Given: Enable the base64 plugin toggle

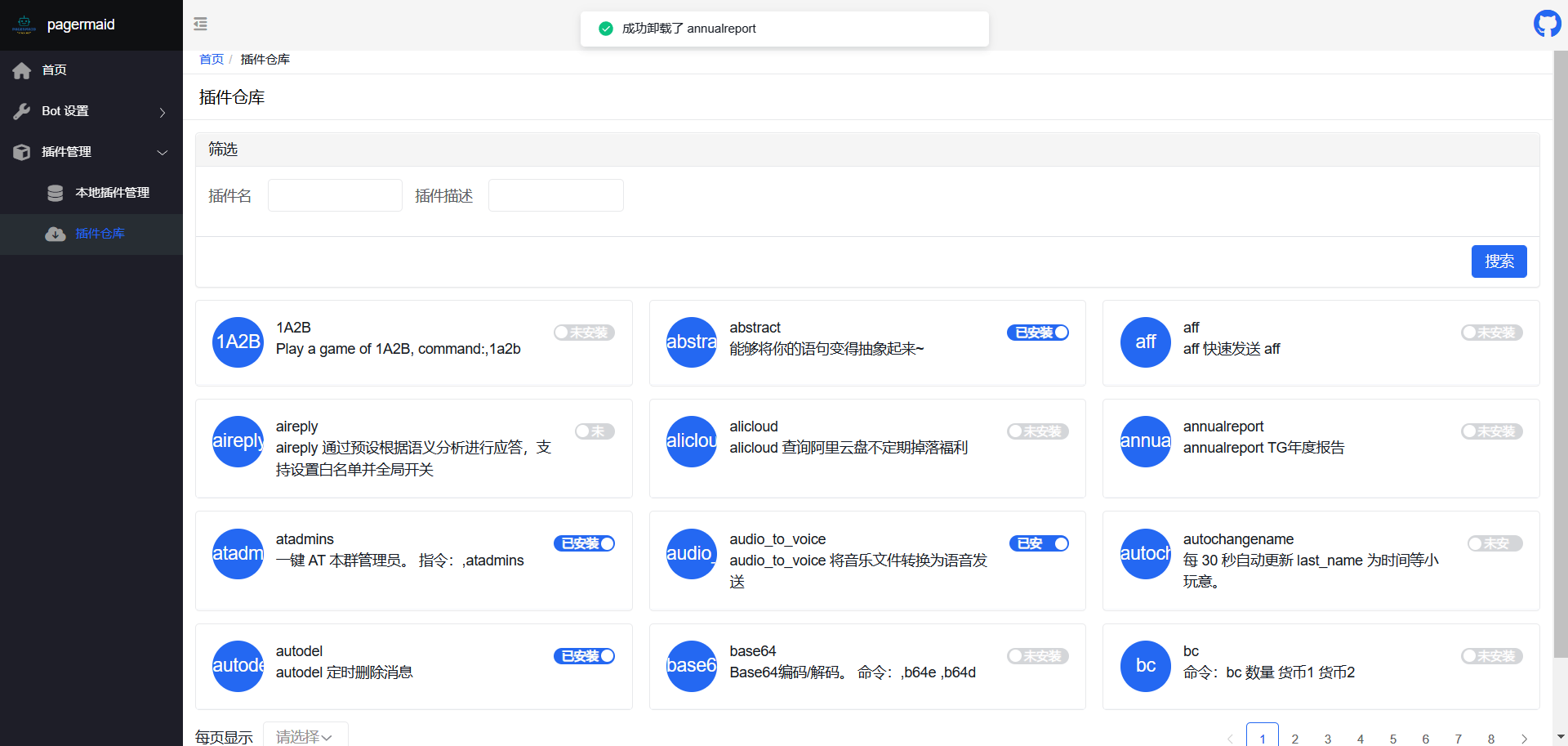Looking at the screenshot, I should tap(1038, 656).
